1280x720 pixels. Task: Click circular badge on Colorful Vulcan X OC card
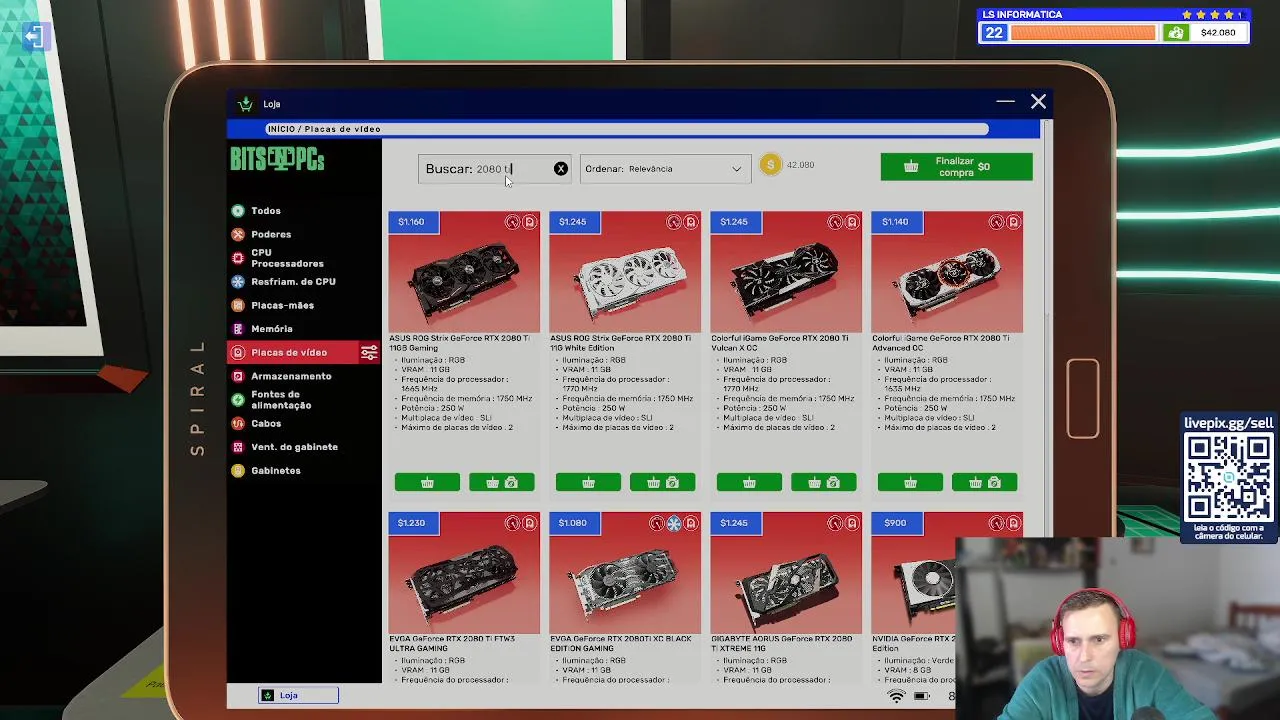835,222
